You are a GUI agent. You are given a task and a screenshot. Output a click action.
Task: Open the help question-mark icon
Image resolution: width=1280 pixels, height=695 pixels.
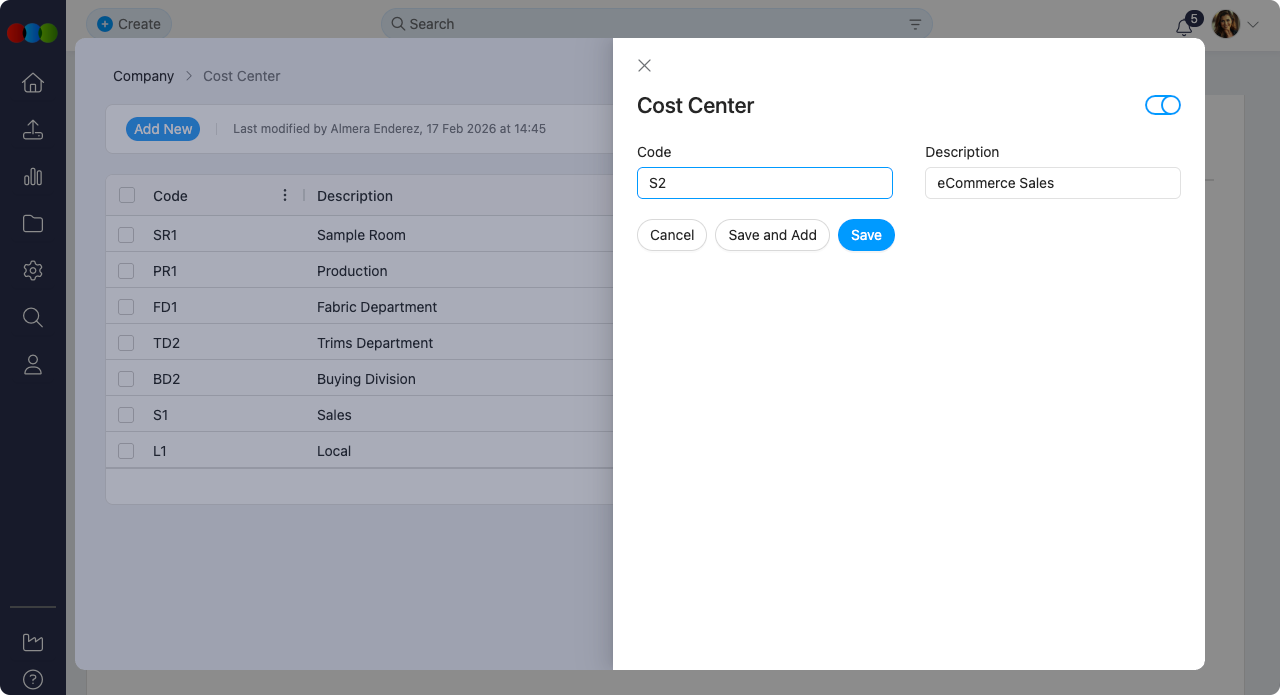[33, 680]
